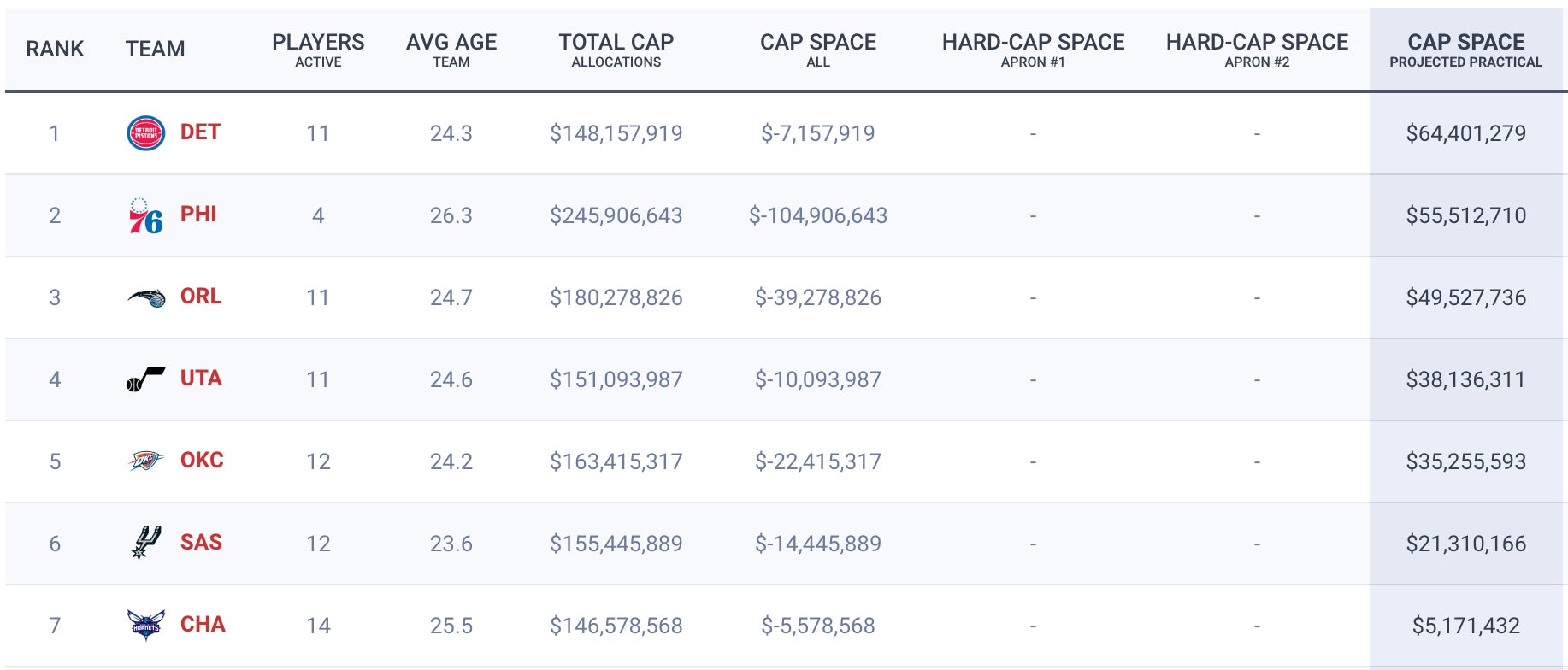1568x670 pixels.
Task: Click the Charlotte Hornets logo
Action: [145, 625]
